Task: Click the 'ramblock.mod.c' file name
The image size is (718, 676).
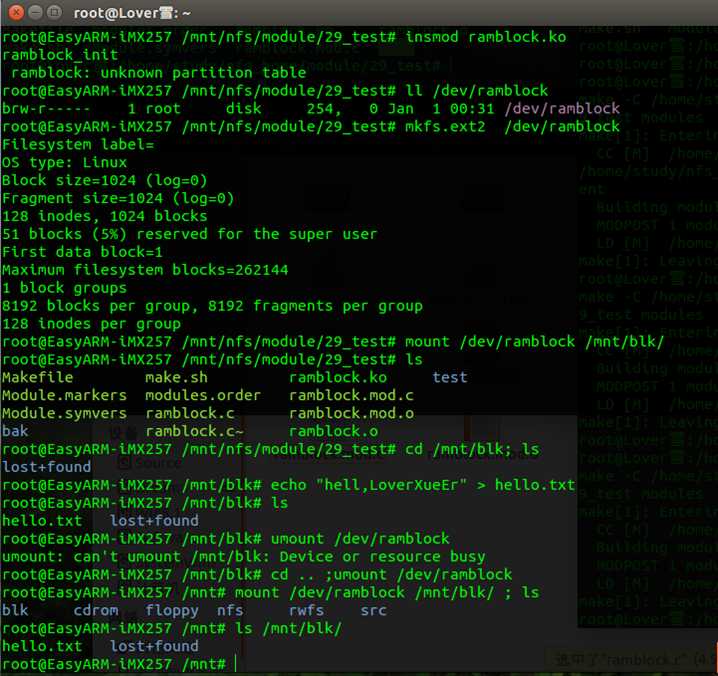Action: click(351, 395)
